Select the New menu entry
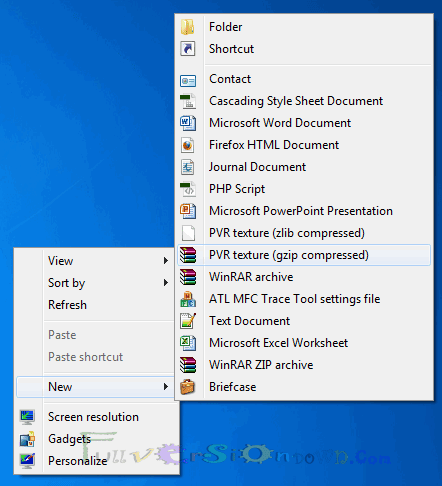The height and width of the screenshot is (486, 442). (96, 387)
